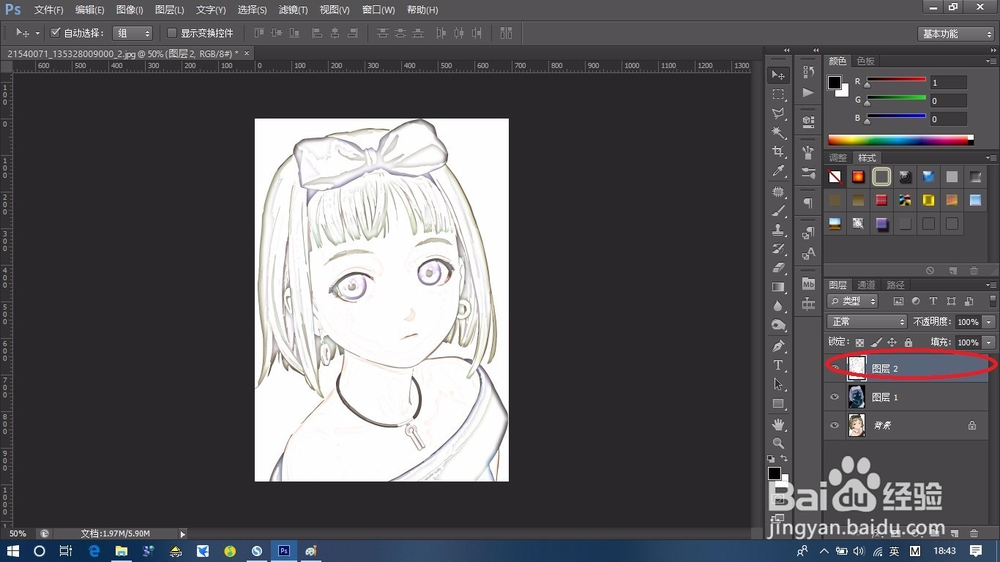1000x562 pixels.
Task: Toggle lock image pixels brush icon
Action: click(876, 343)
